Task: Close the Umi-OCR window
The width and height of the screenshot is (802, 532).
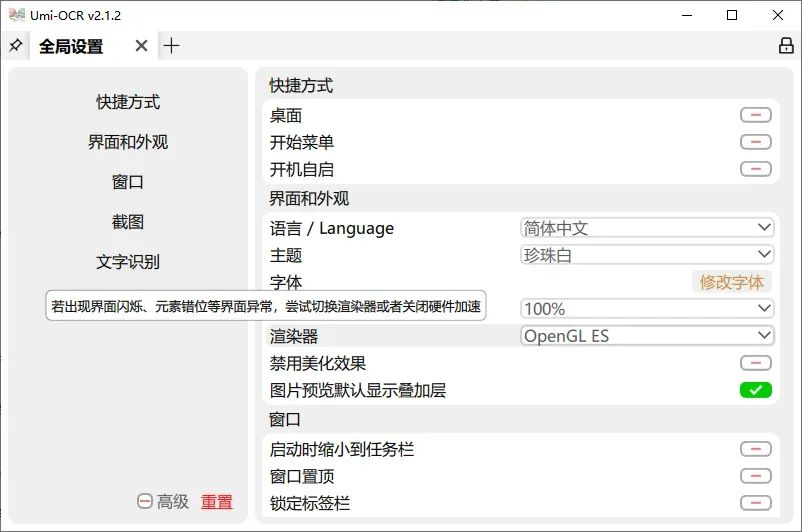Action: [777, 15]
